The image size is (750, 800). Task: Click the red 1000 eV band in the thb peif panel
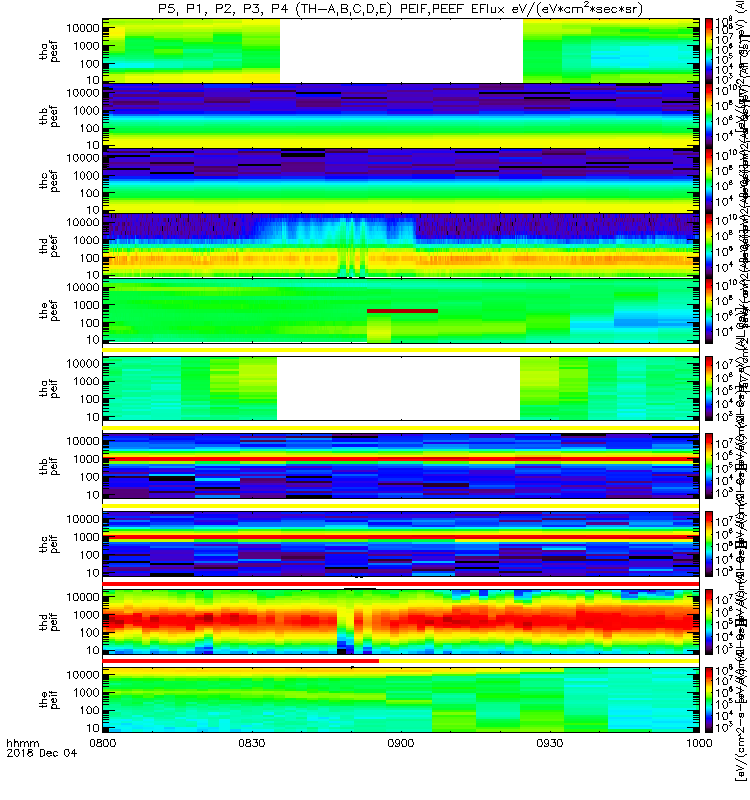tap(401, 459)
